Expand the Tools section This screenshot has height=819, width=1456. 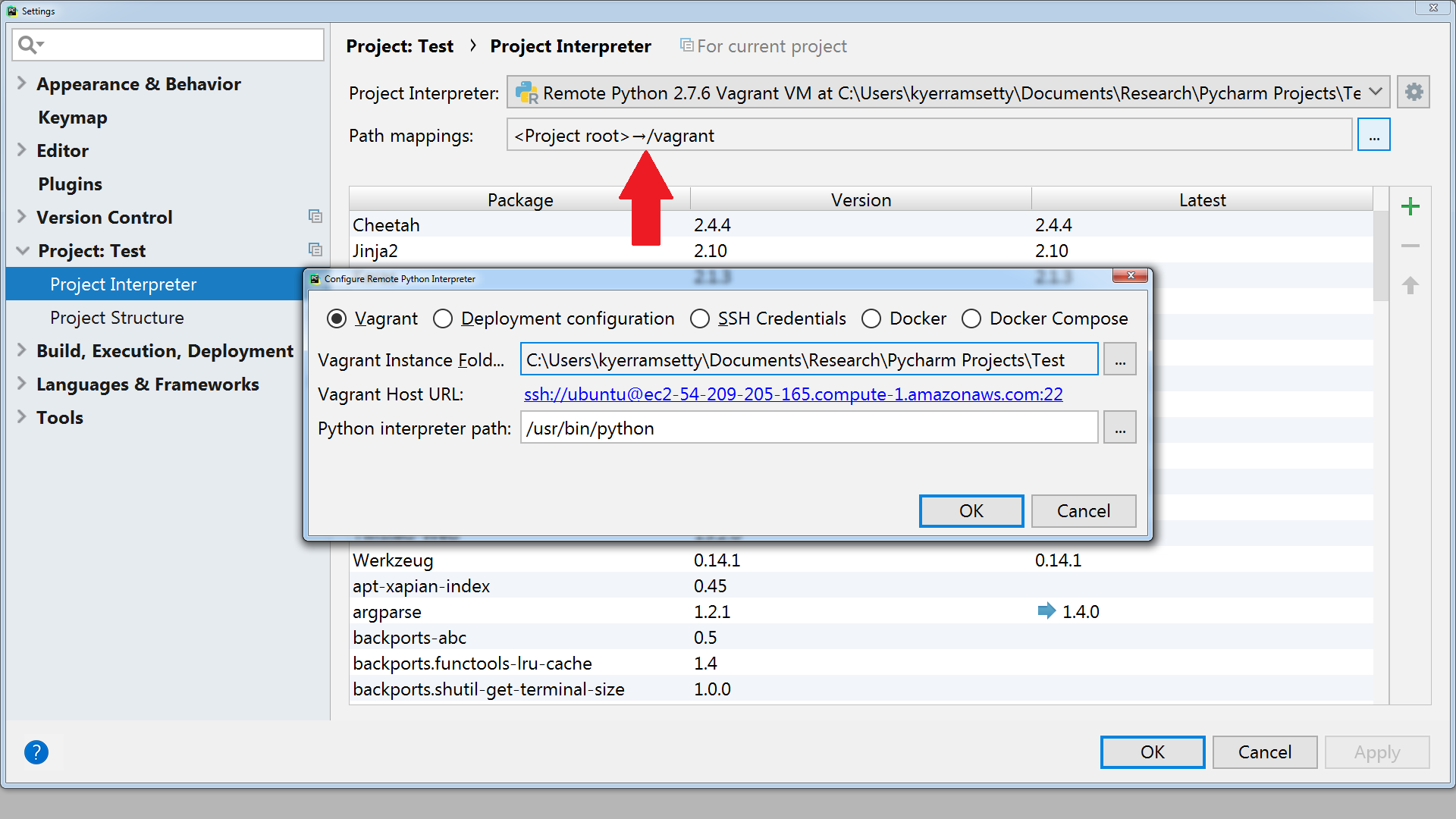(x=22, y=417)
